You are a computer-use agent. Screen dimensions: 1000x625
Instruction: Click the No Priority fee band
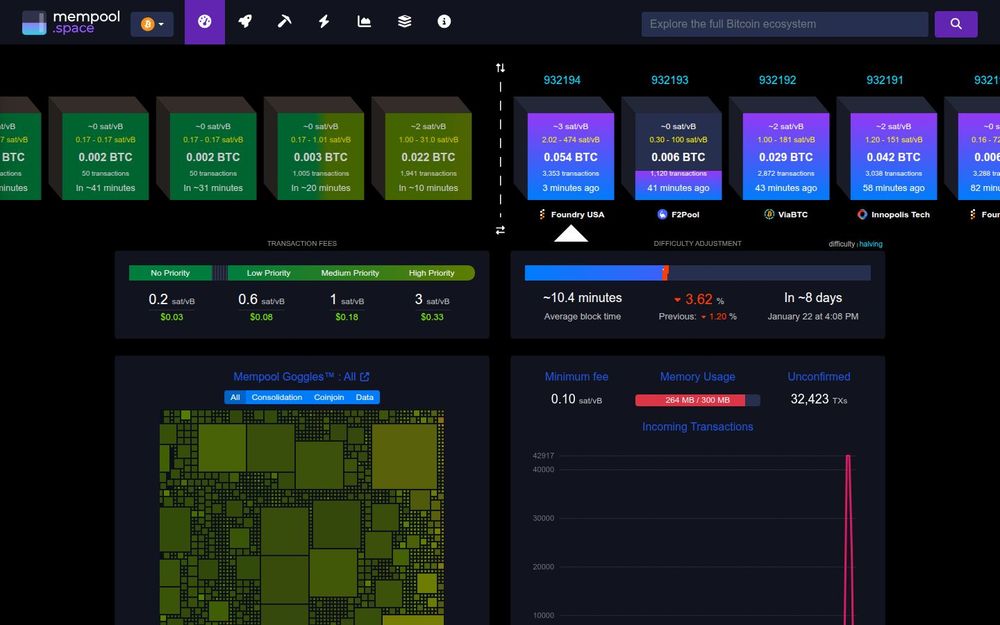coord(170,273)
